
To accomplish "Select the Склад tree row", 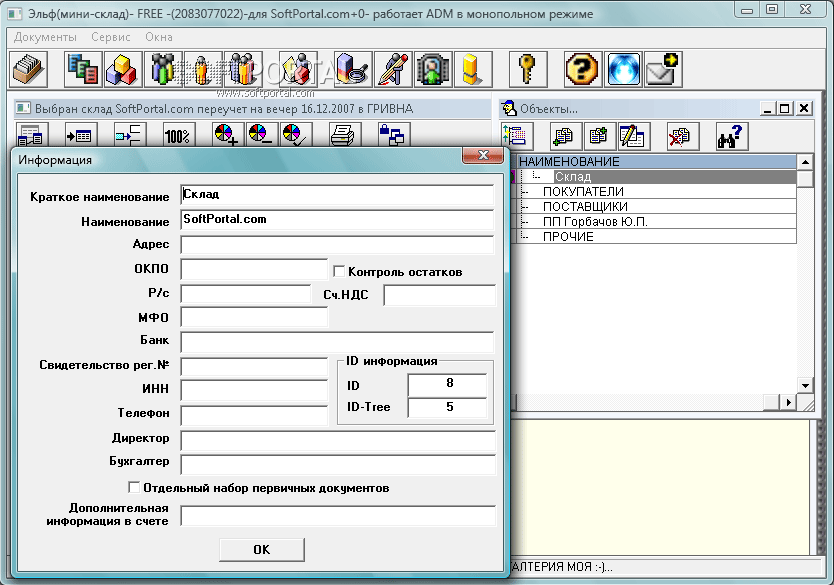I will click(x=656, y=177).
